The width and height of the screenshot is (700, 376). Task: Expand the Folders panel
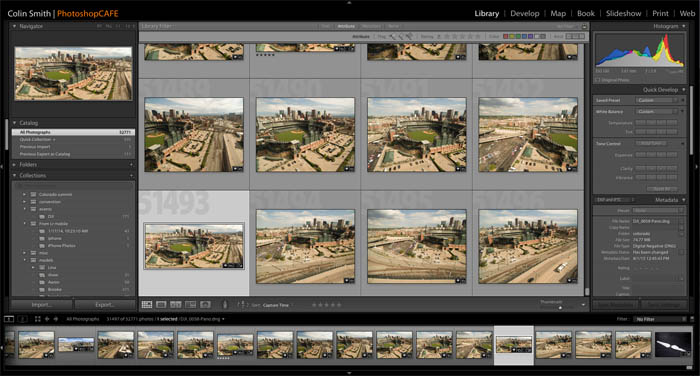coord(14,165)
